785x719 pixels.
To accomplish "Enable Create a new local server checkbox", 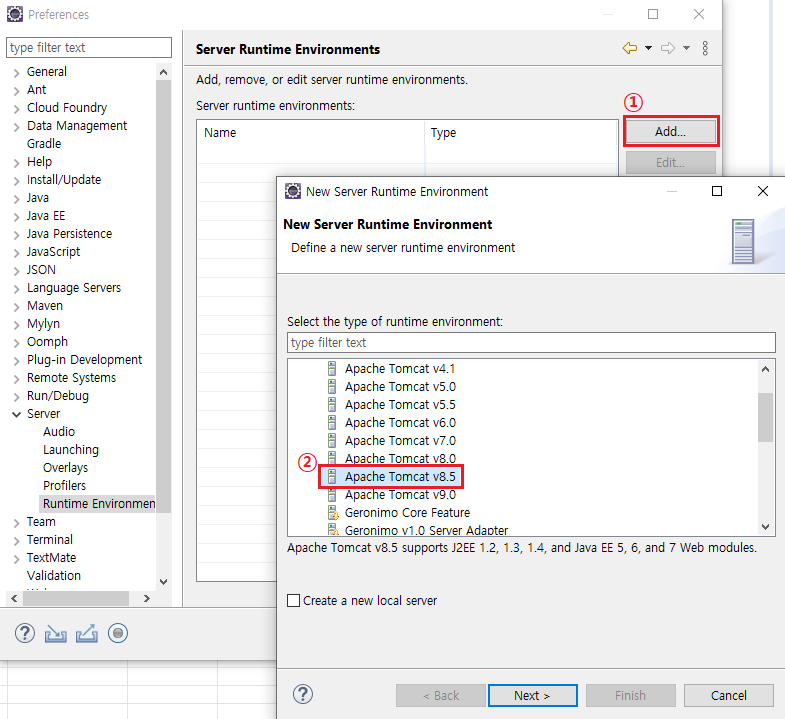I will click(293, 600).
